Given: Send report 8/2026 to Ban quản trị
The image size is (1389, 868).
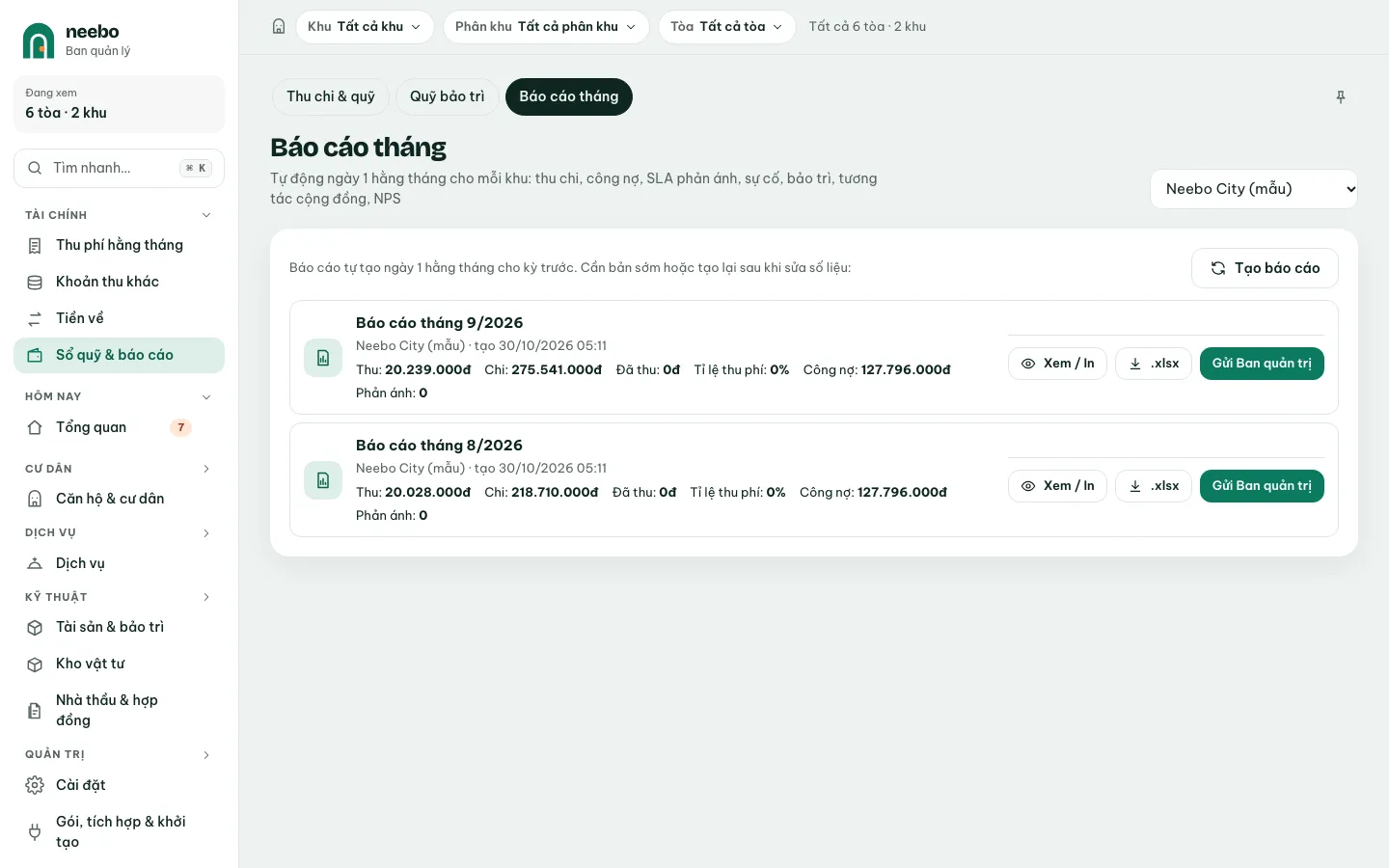Looking at the screenshot, I should pos(1262,486).
